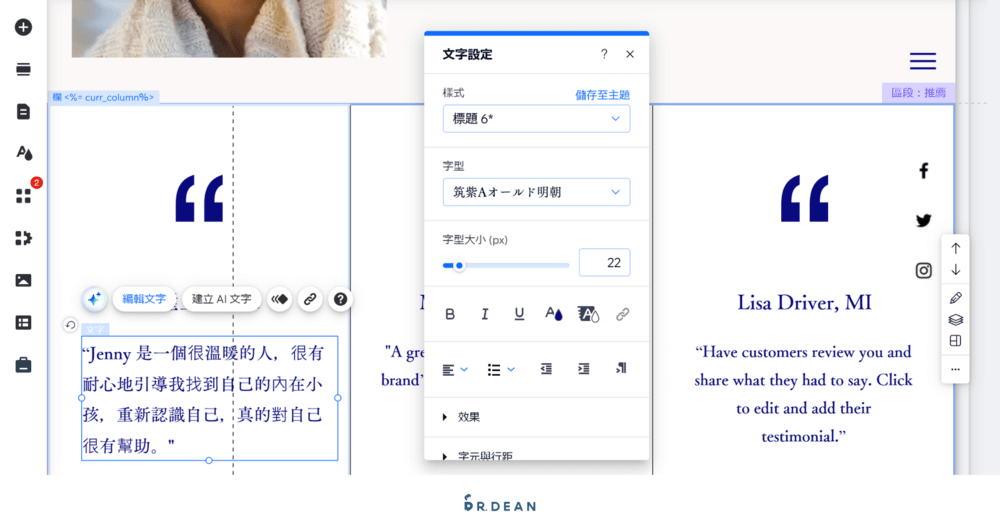
Task: Open the hamburger menu on the page
Action: click(x=923, y=61)
